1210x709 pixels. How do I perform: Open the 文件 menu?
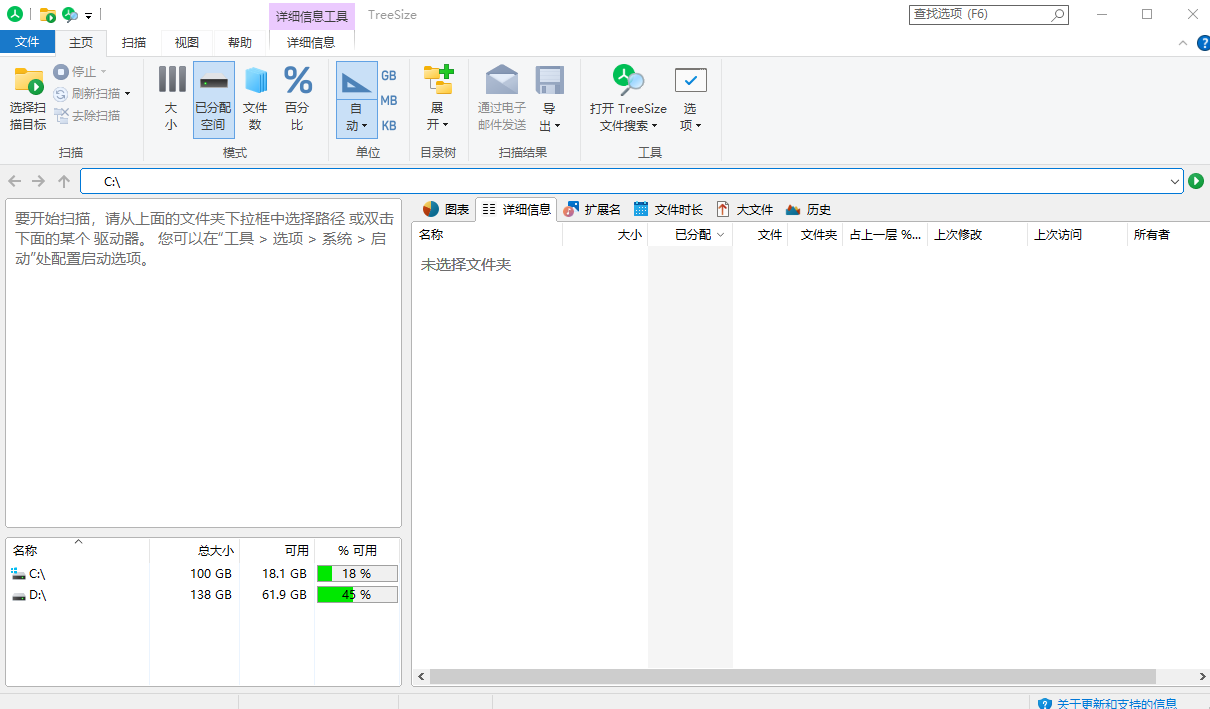28,42
